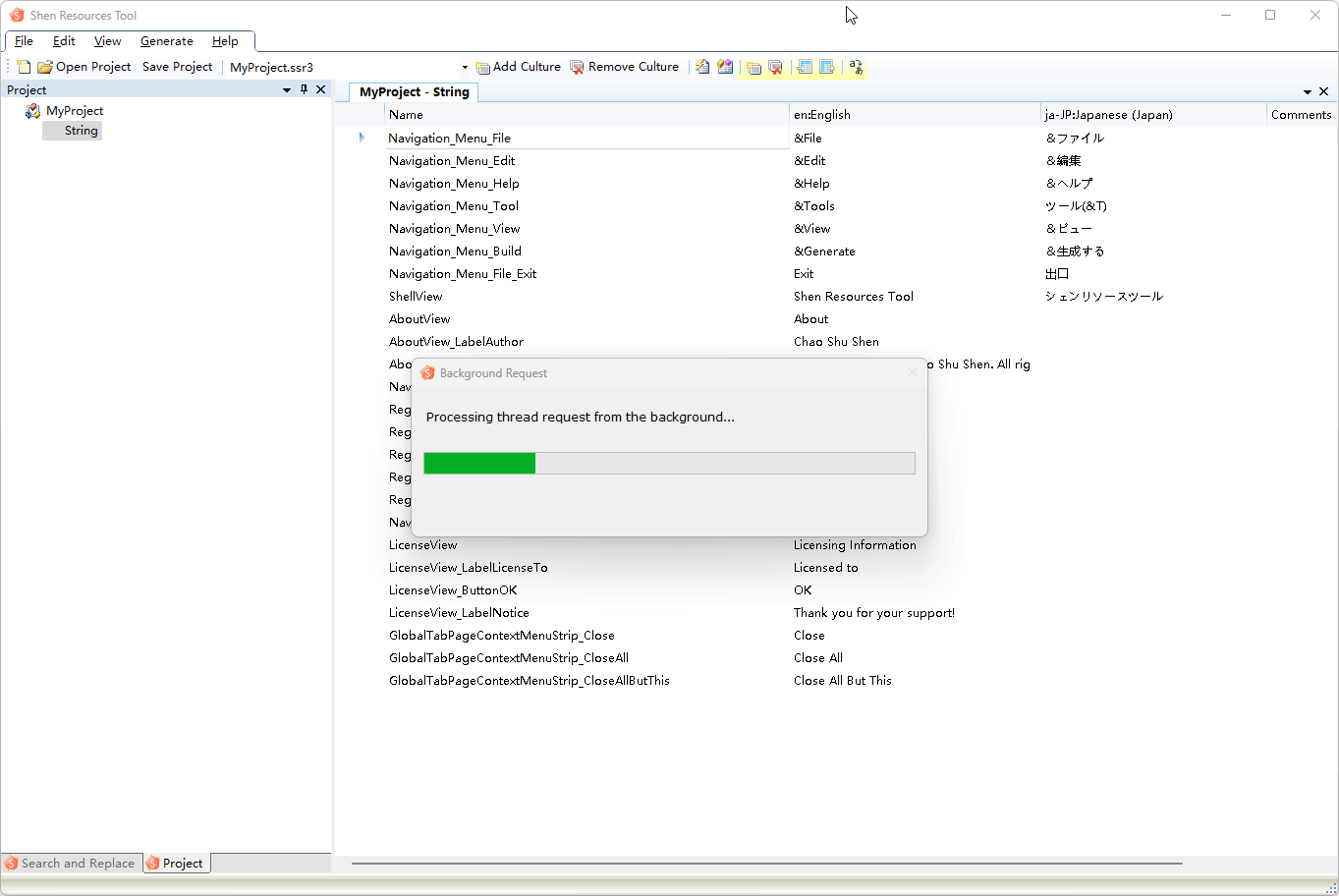Click the stacked windows icon with red X
Viewport: 1339px width, 896px height.
(776, 67)
